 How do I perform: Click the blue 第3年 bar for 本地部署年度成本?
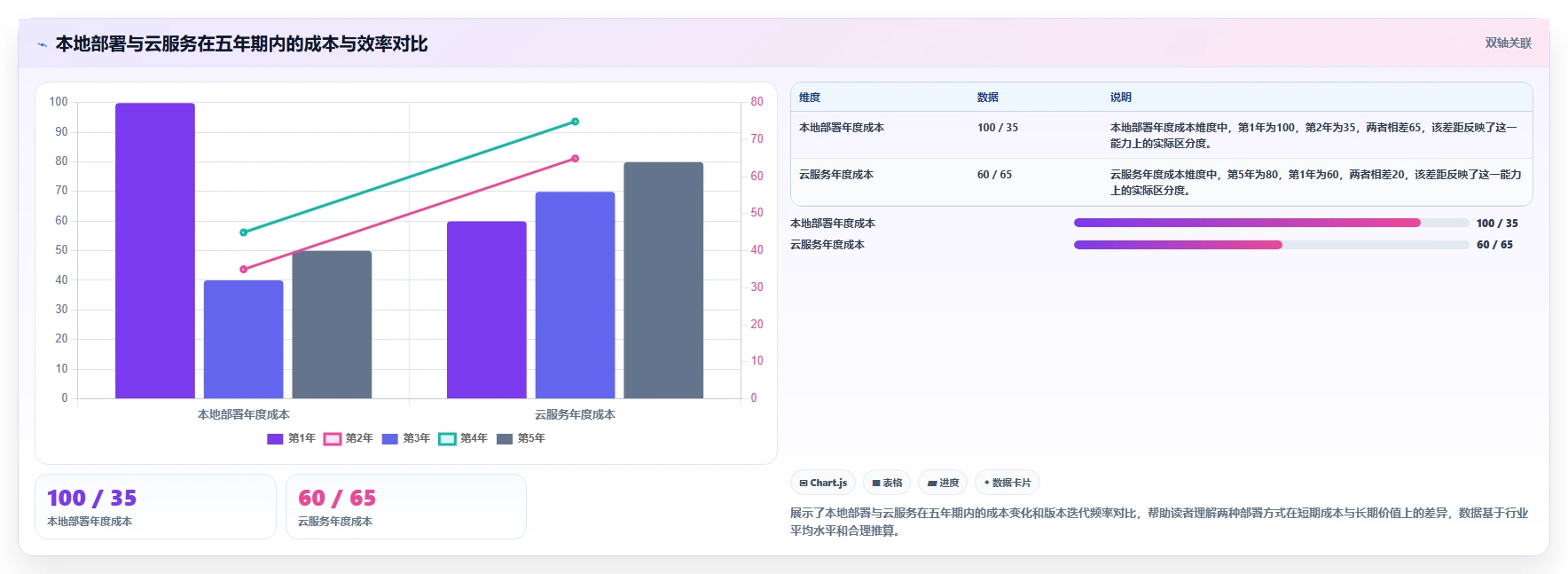[x=244, y=339]
